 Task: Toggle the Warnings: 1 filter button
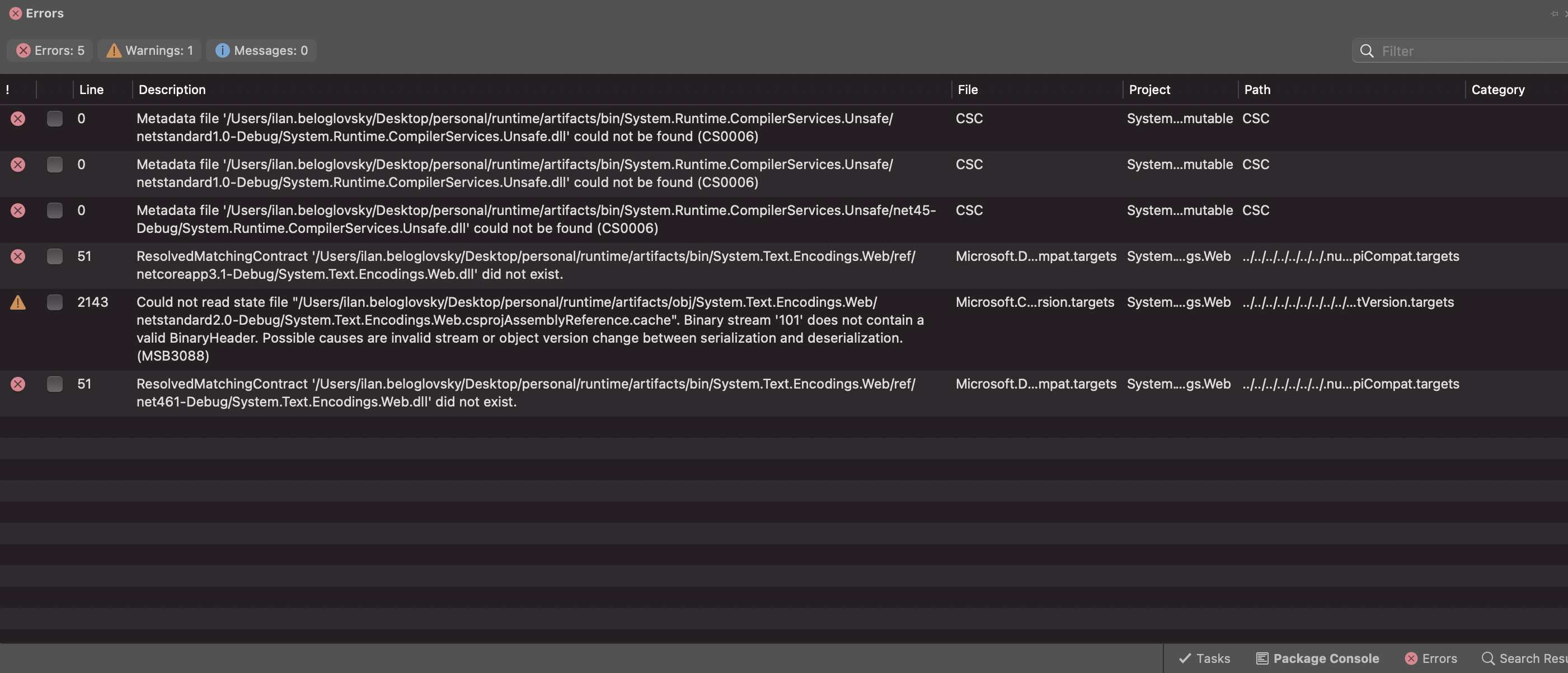coord(148,50)
